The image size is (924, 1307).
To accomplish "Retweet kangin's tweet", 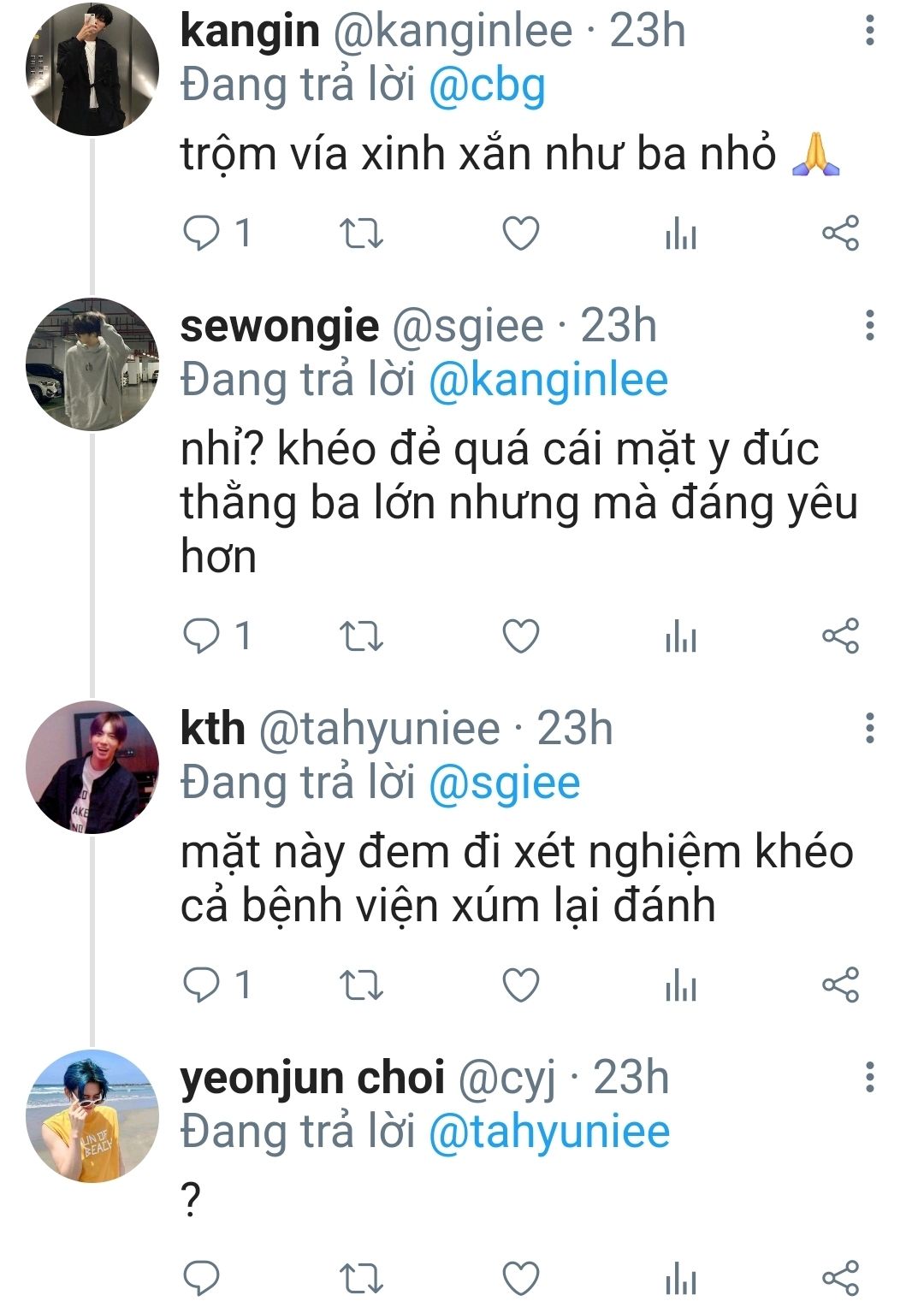I will point(361,234).
